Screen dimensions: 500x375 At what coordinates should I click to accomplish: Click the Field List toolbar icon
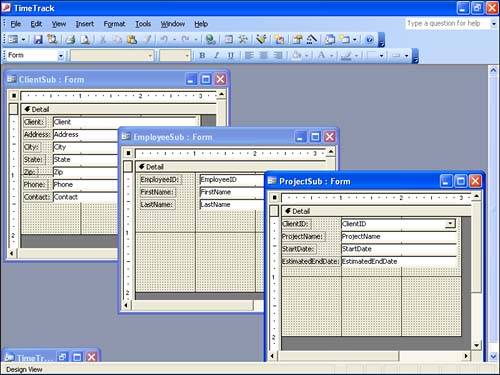pos(228,39)
